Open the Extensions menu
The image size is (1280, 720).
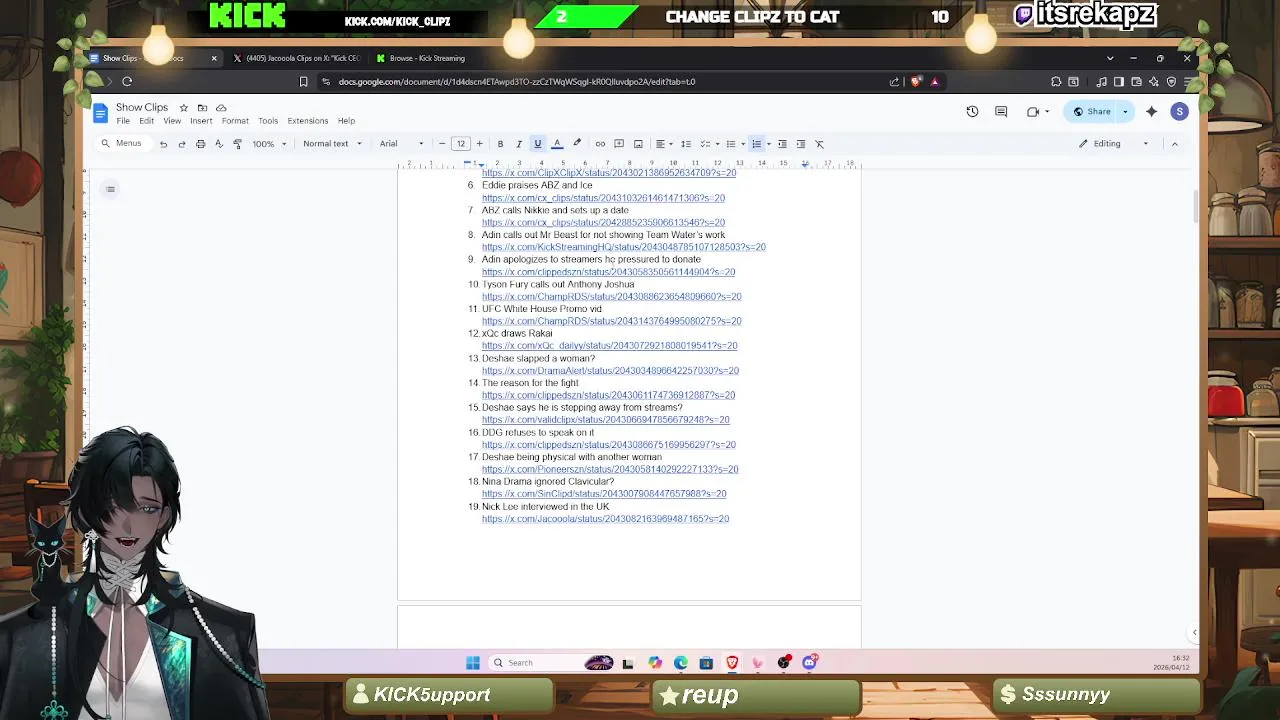point(307,121)
